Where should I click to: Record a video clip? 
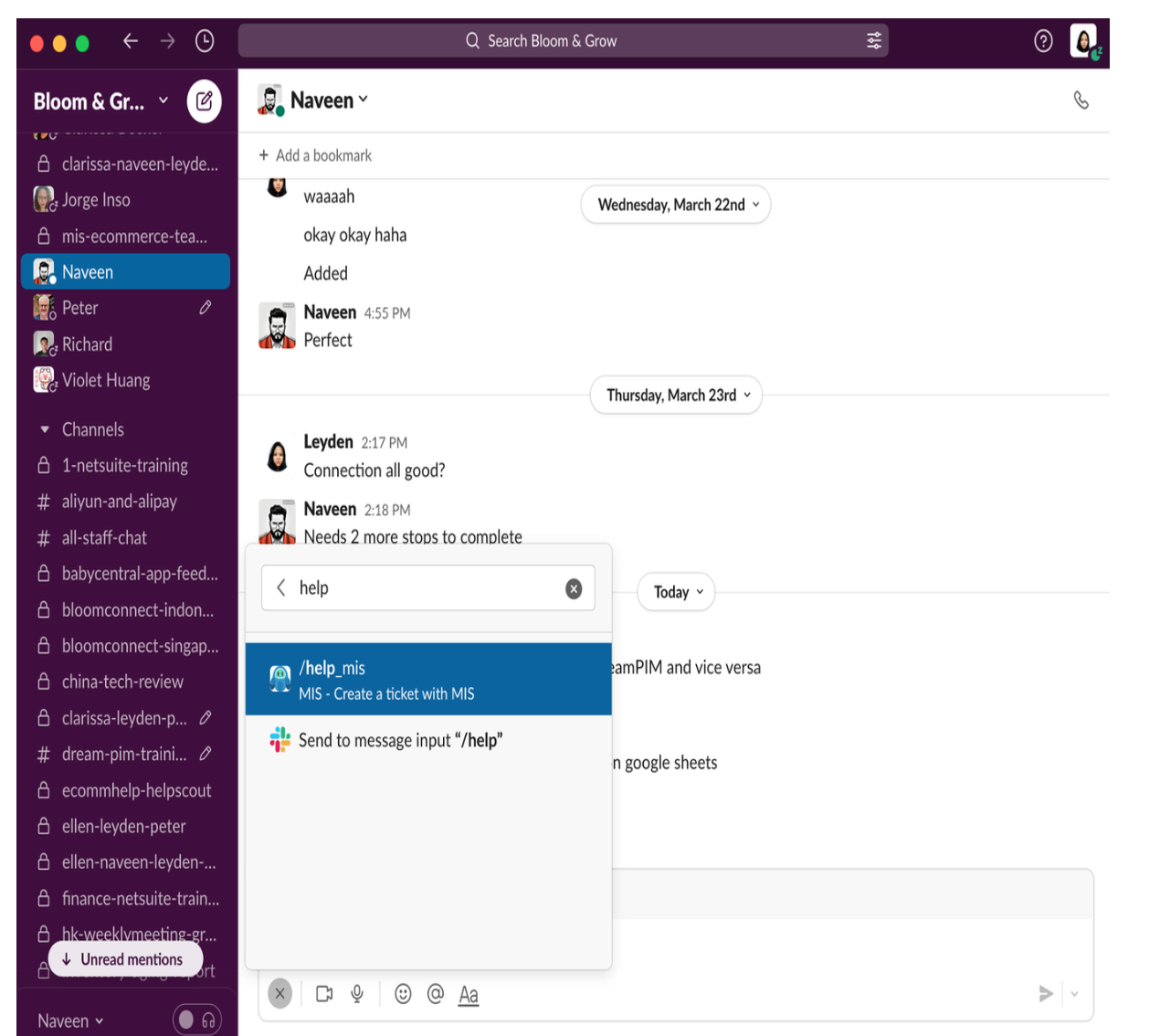[x=324, y=994]
